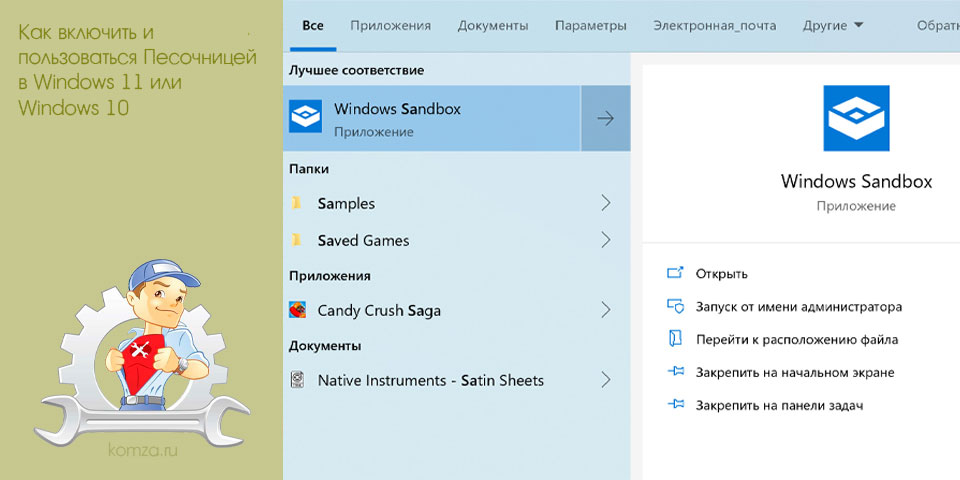This screenshot has width=960, height=480.
Task: Click the Windows Sandbox icon in best match
Action: tap(306, 118)
